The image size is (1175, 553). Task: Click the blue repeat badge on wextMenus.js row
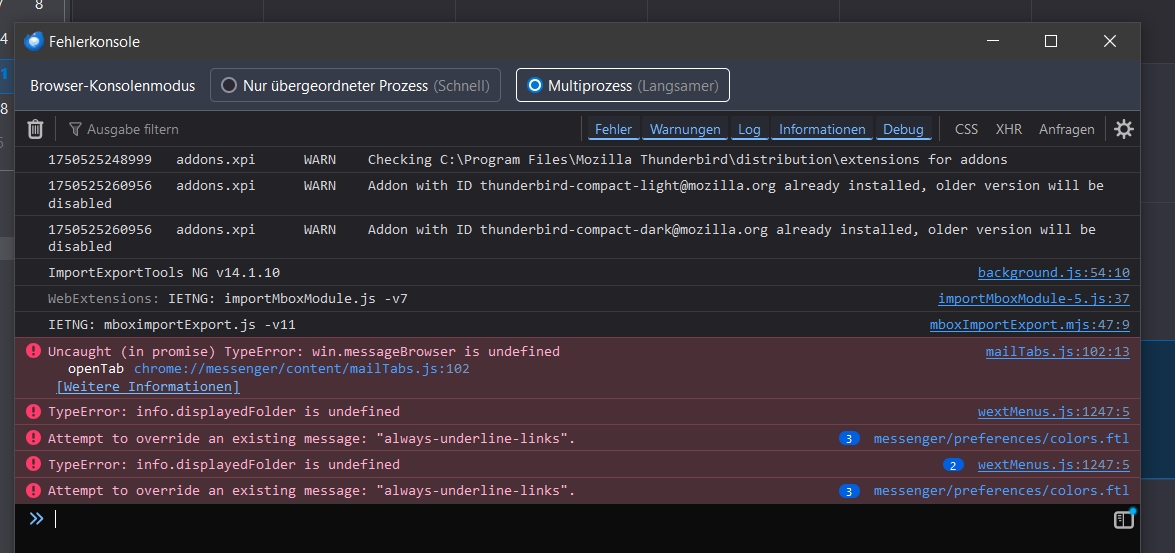coord(954,465)
